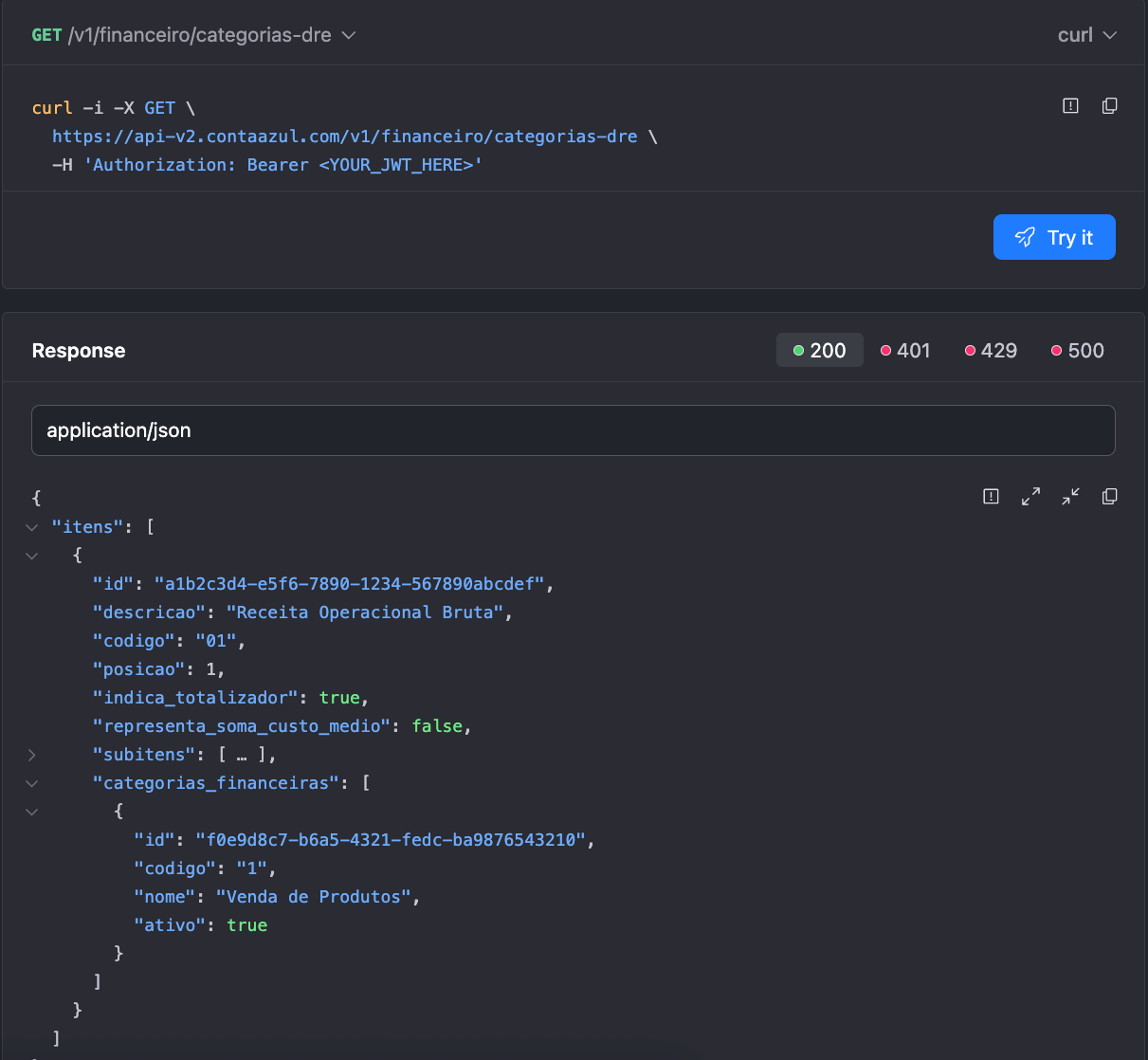Collapse the "categorias_financeiras" array
The width and height of the screenshot is (1148, 1060).
click(x=32, y=783)
